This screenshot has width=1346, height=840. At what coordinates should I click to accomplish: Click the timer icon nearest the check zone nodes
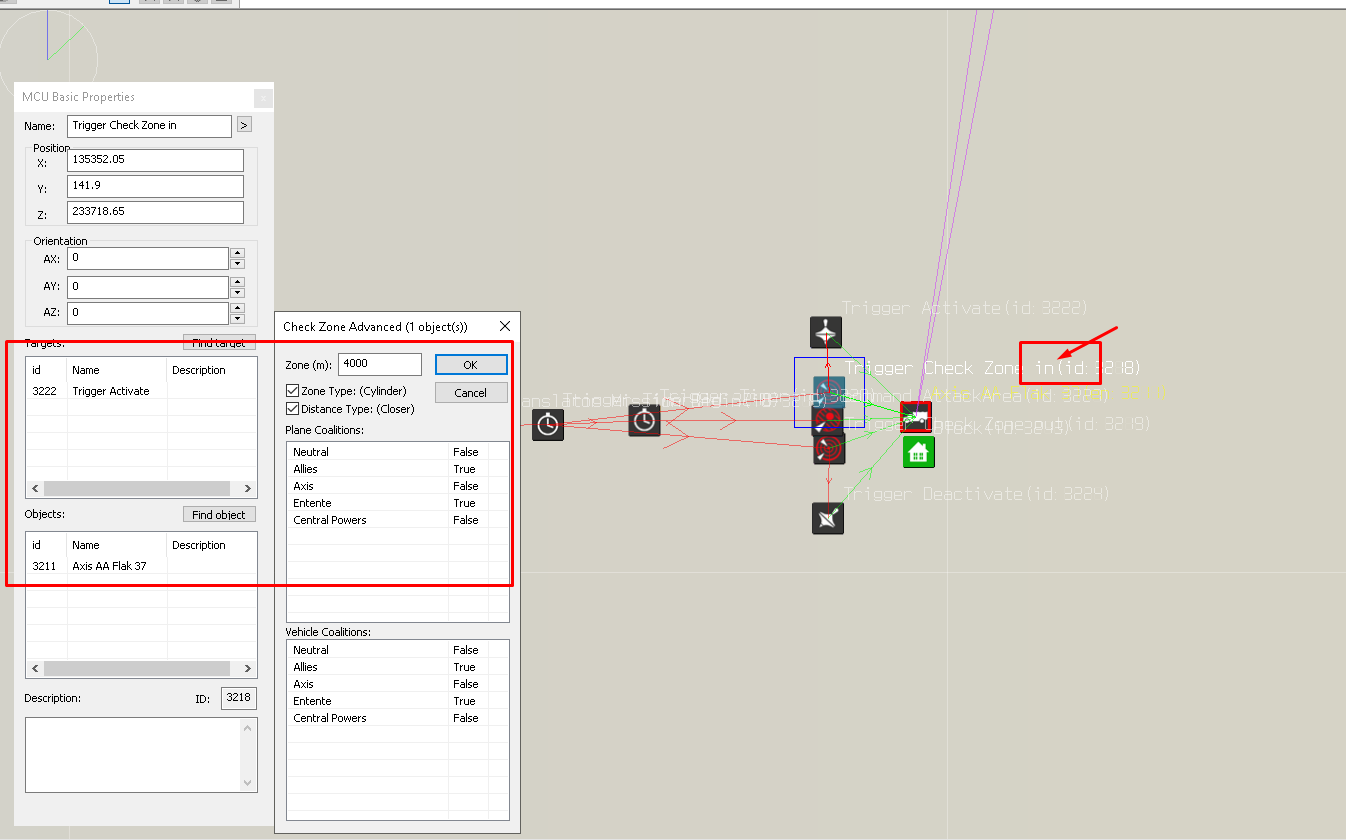coord(645,420)
